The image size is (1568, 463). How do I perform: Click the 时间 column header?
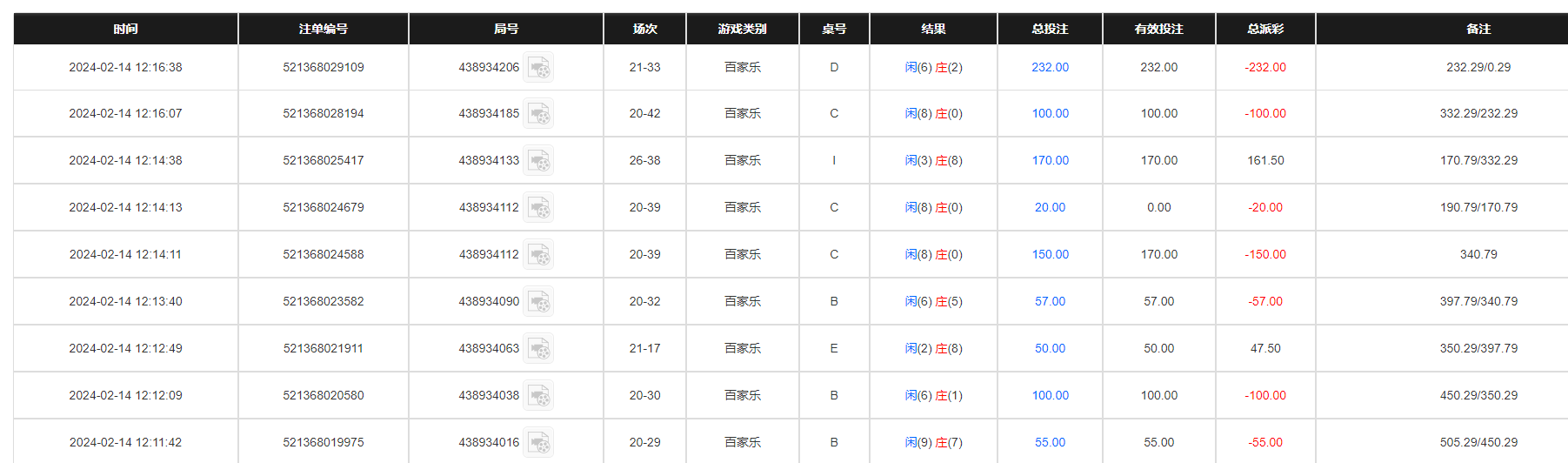click(125, 29)
